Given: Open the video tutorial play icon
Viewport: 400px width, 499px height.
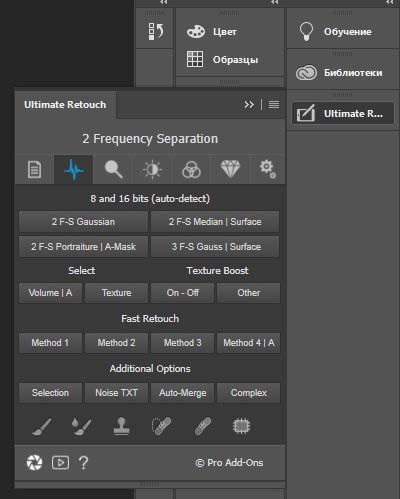Looking at the screenshot, I should pyautogui.click(x=60, y=463).
